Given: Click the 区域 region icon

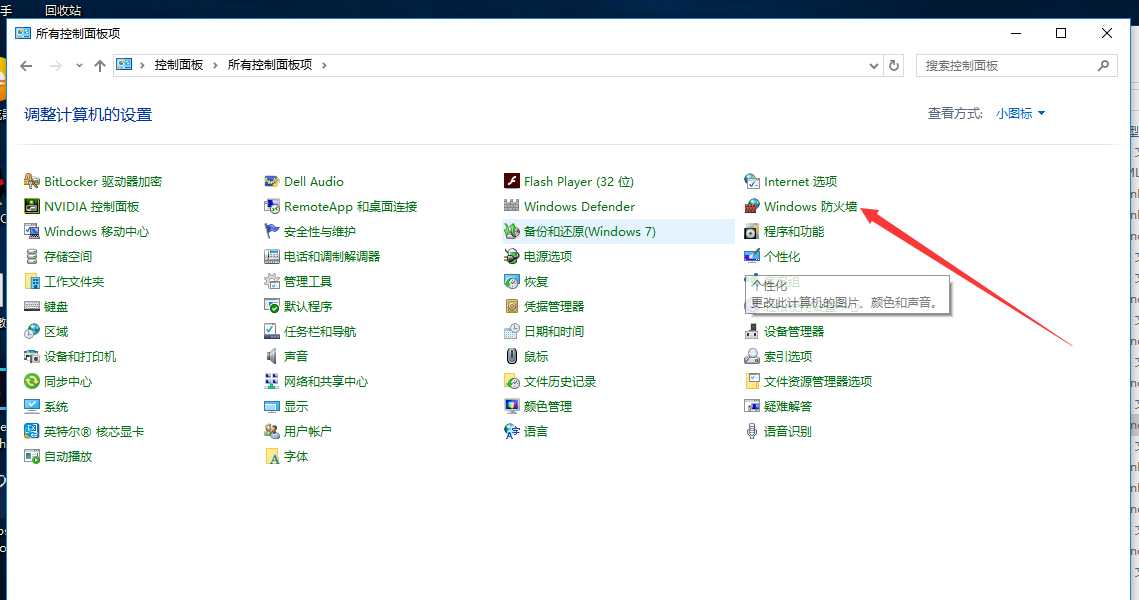Looking at the screenshot, I should 31,332.
